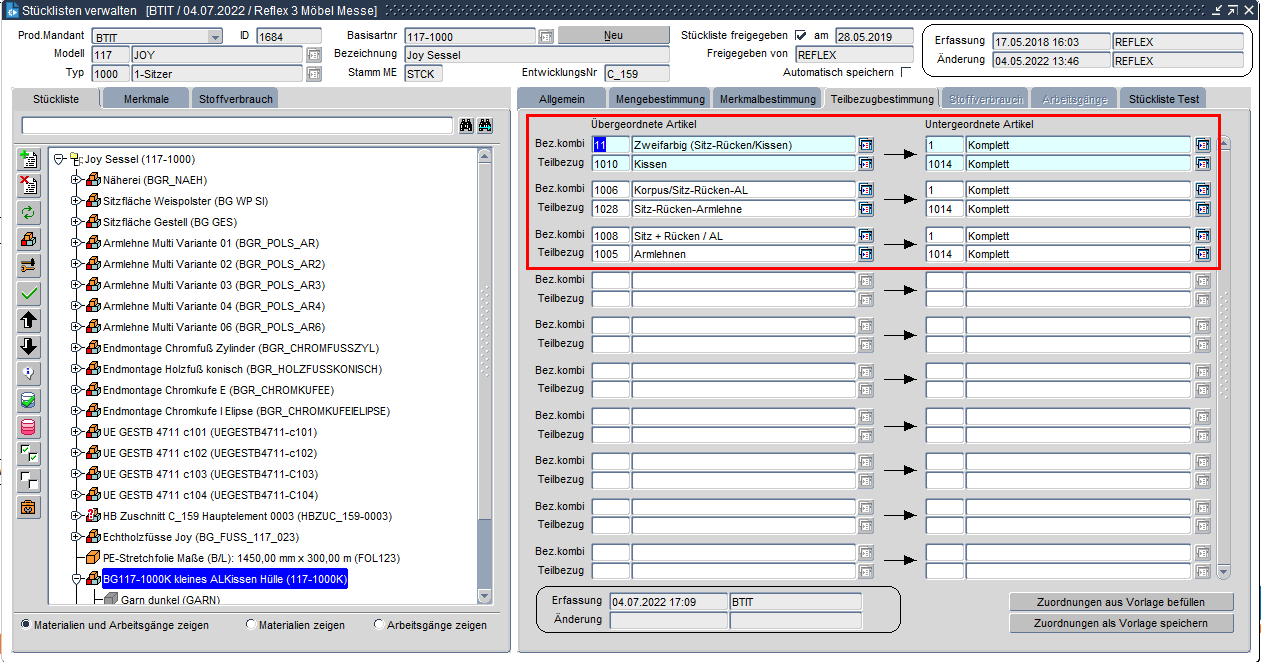Toggle the Stückliste freigegeben checkbox
This screenshot has width=1261, height=662.
tap(800, 36)
